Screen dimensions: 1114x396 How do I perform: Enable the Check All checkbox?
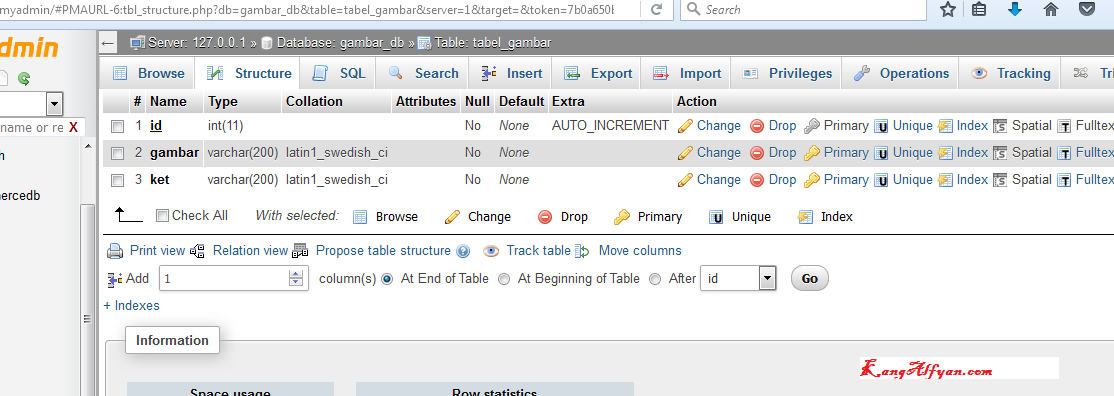coord(162,215)
